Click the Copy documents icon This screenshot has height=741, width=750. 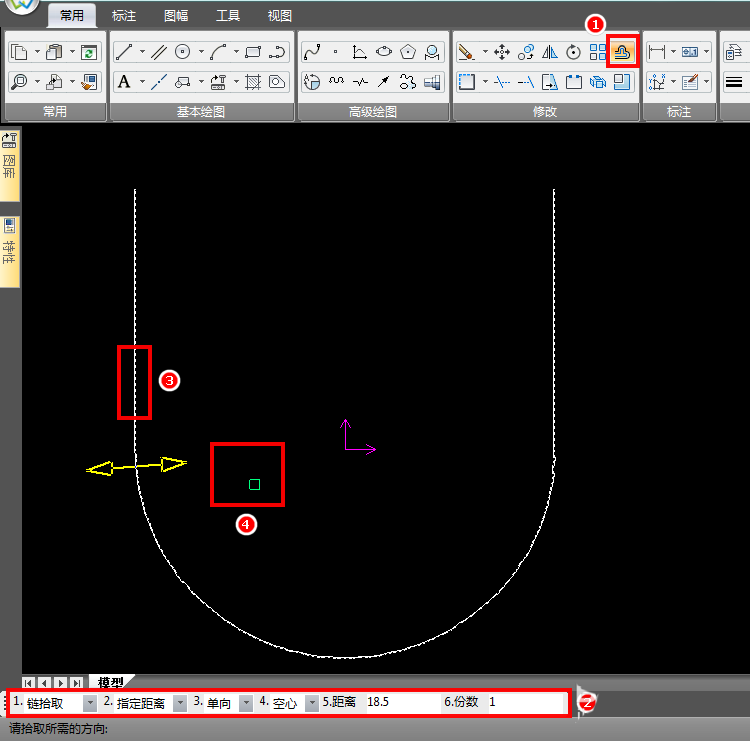tap(20, 52)
